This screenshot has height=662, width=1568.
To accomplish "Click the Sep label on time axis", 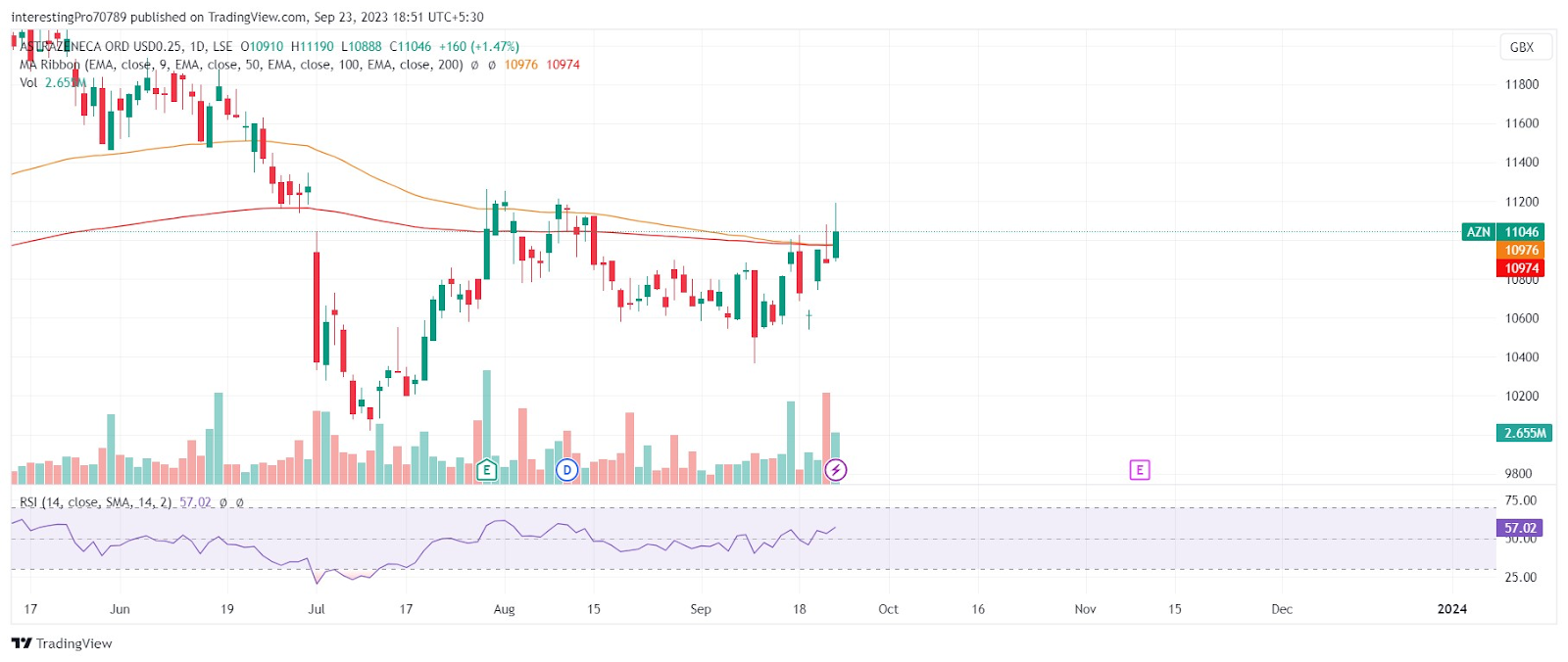I will (701, 609).
